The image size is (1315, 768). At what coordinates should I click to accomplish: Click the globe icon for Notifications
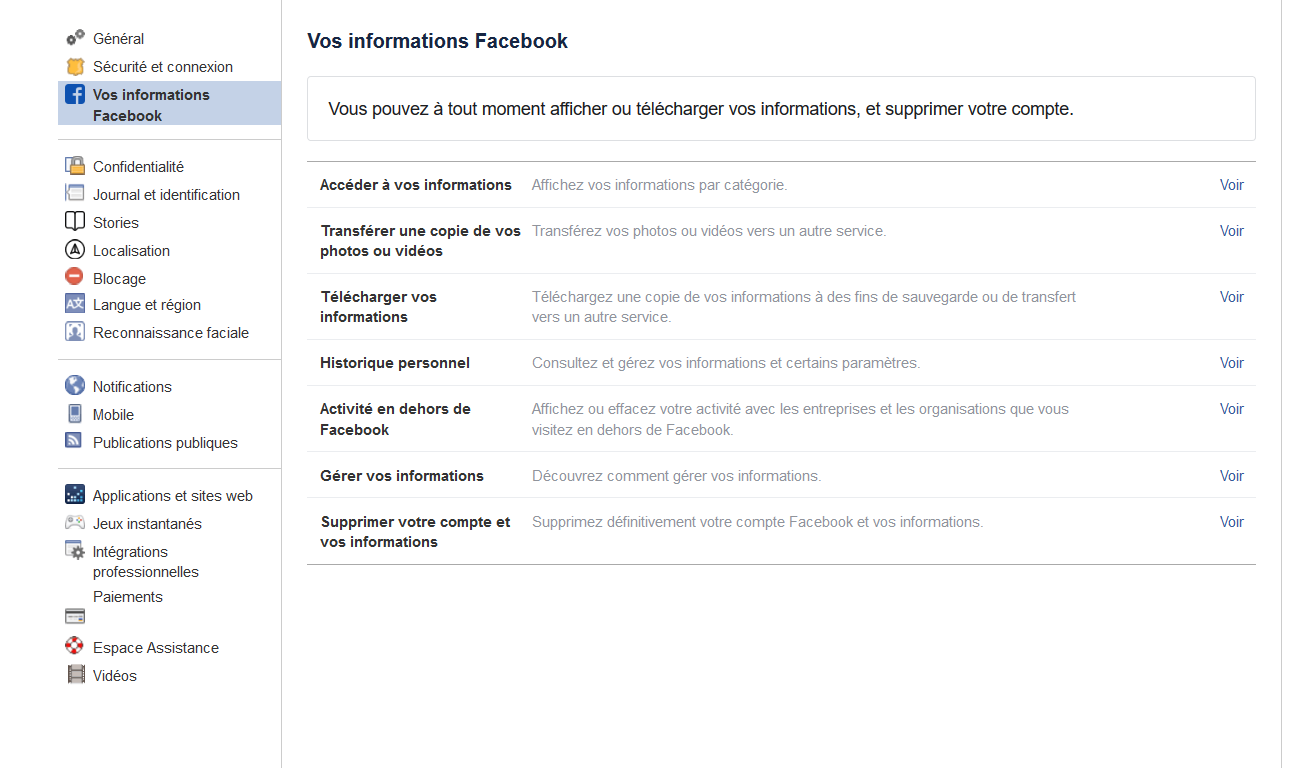[x=75, y=386]
